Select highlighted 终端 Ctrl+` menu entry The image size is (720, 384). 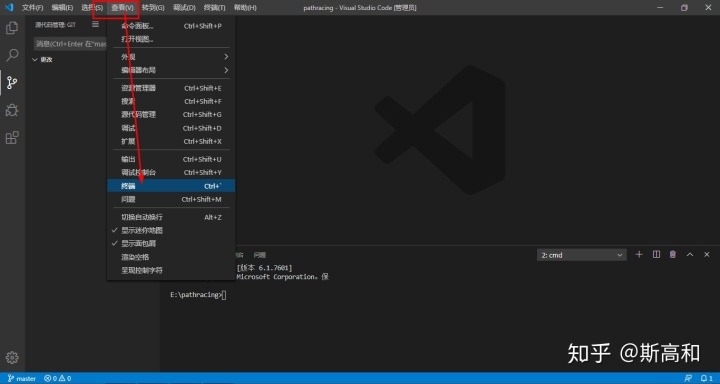[171, 186]
